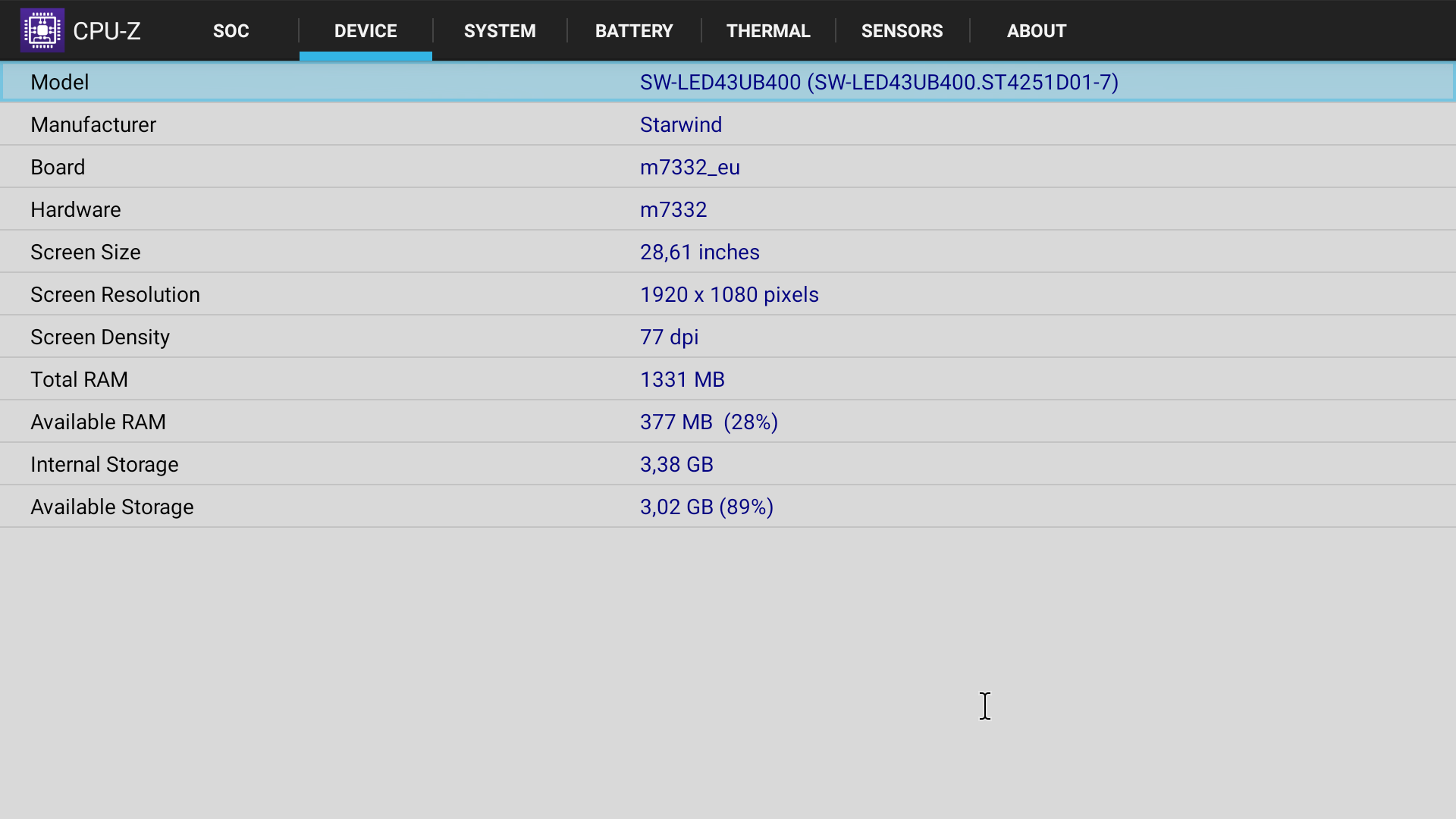Click the m7332 hardware value
The height and width of the screenshot is (819, 1456).
pos(673,209)
